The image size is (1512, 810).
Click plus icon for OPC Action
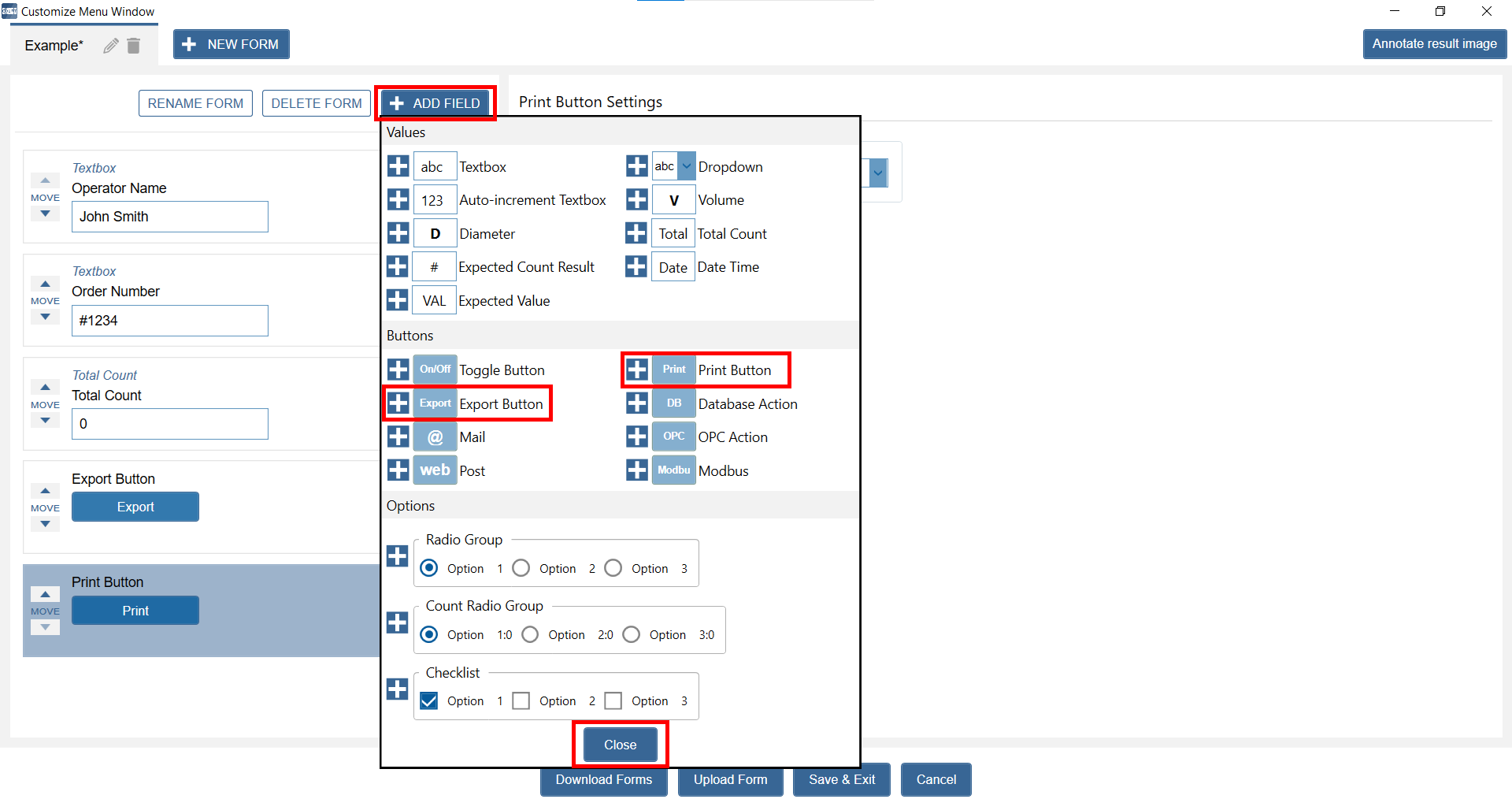[x=636, y=437]
